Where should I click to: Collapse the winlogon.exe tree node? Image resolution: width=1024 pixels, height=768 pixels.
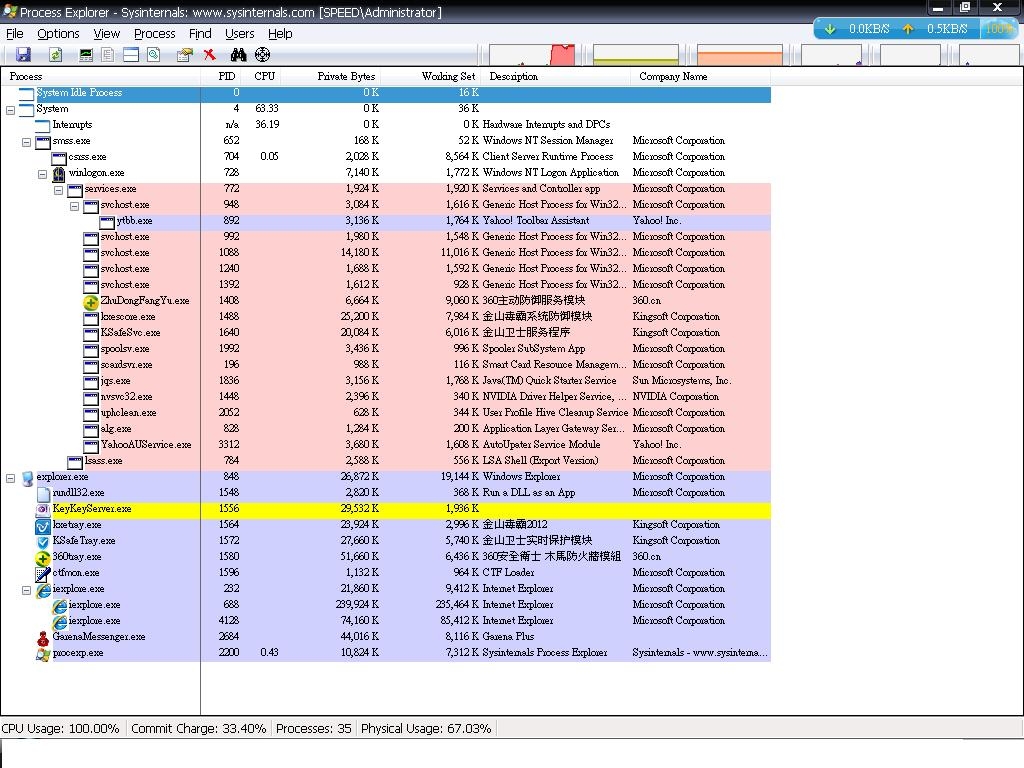[43, 173]
